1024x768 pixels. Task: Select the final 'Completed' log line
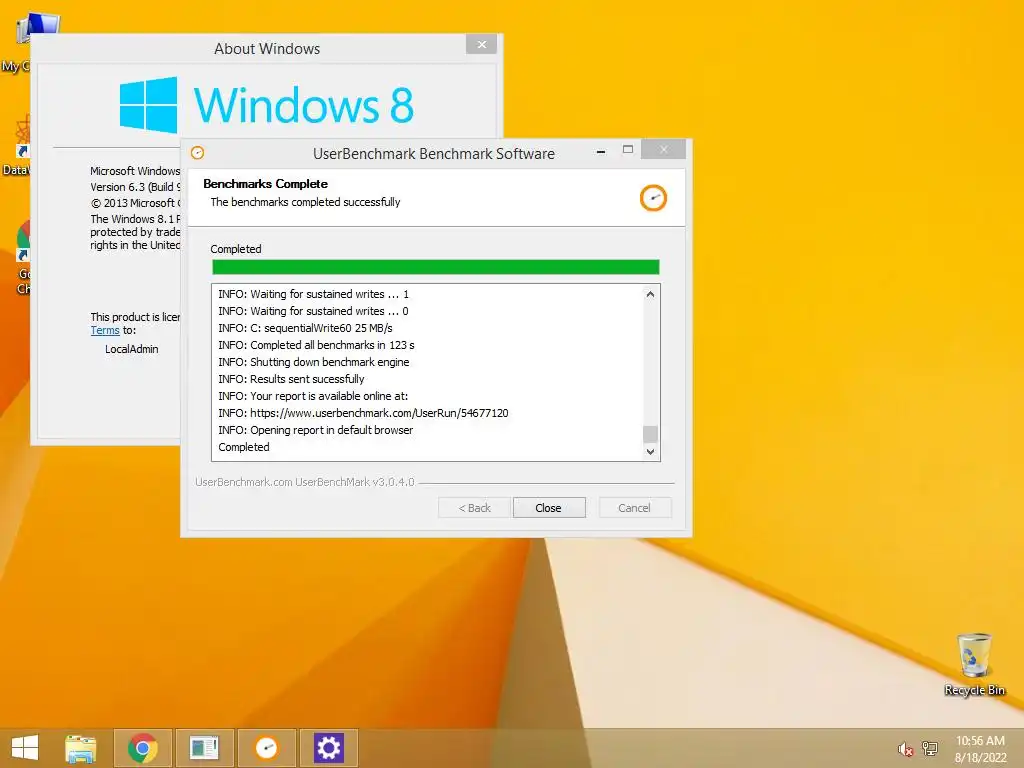[x=244, y=447]
